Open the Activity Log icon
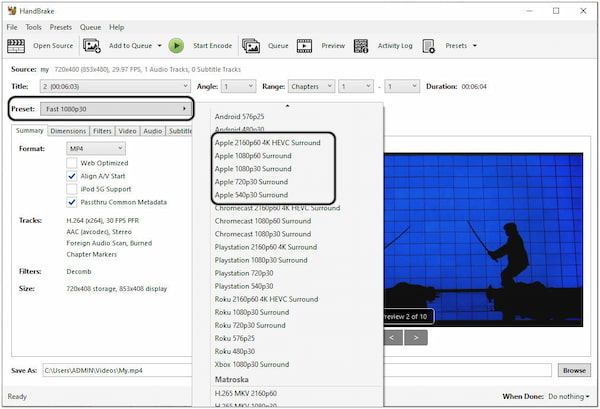 pyautogui.click(x=360, y=45)
